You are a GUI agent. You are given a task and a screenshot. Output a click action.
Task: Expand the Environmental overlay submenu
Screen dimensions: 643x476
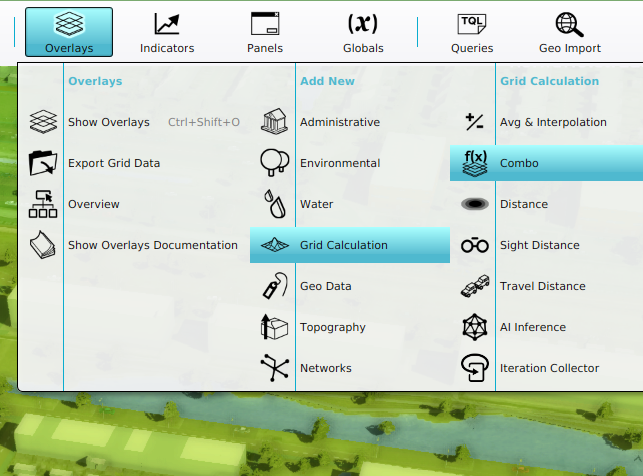(x=339, y=163)
